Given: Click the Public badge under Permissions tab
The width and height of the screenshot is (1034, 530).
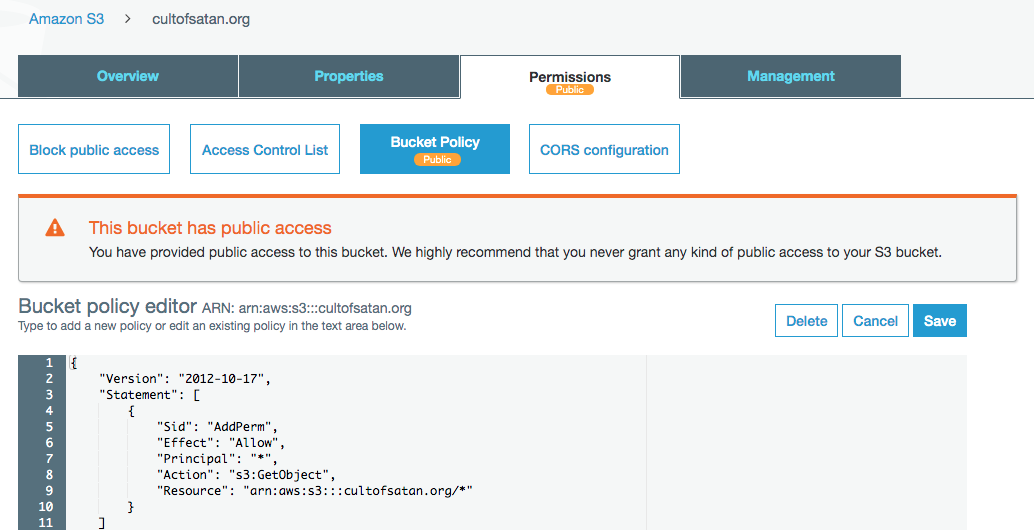Looking at the screenshot, I should [570, 90].
